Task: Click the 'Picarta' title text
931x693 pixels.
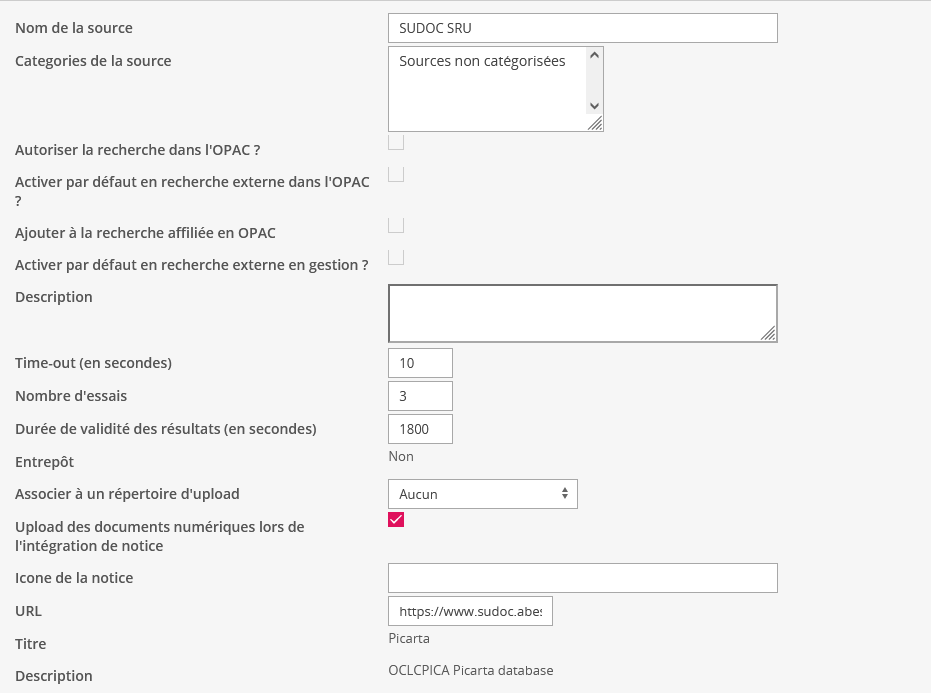Action: coord(409,638)
